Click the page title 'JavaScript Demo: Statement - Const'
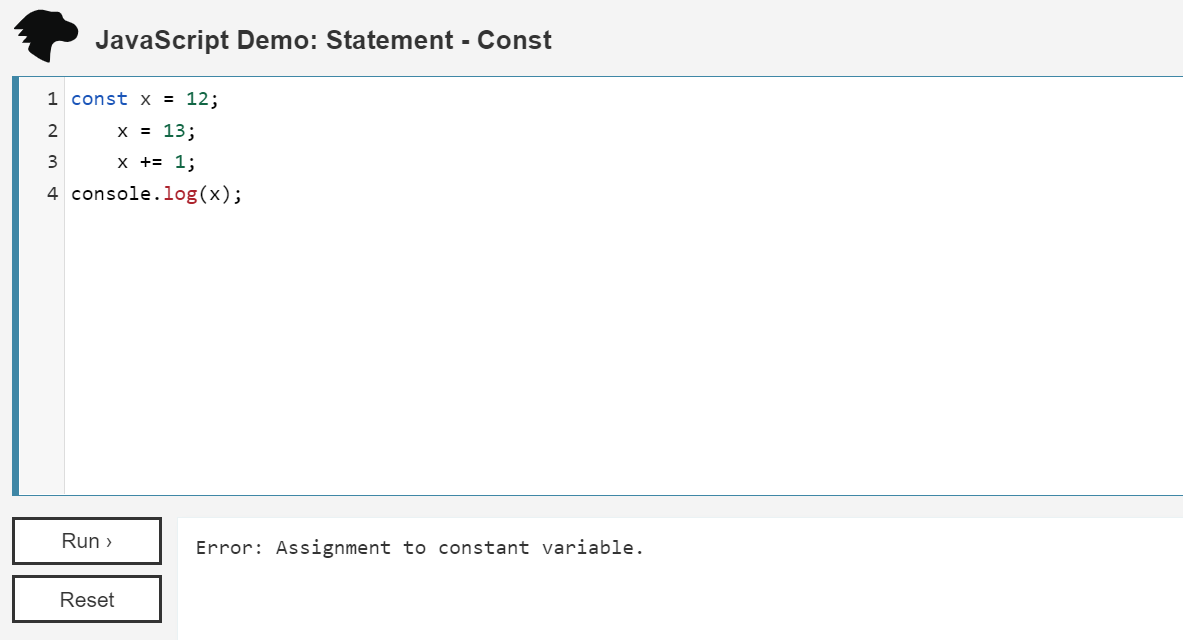 point(323,40)
